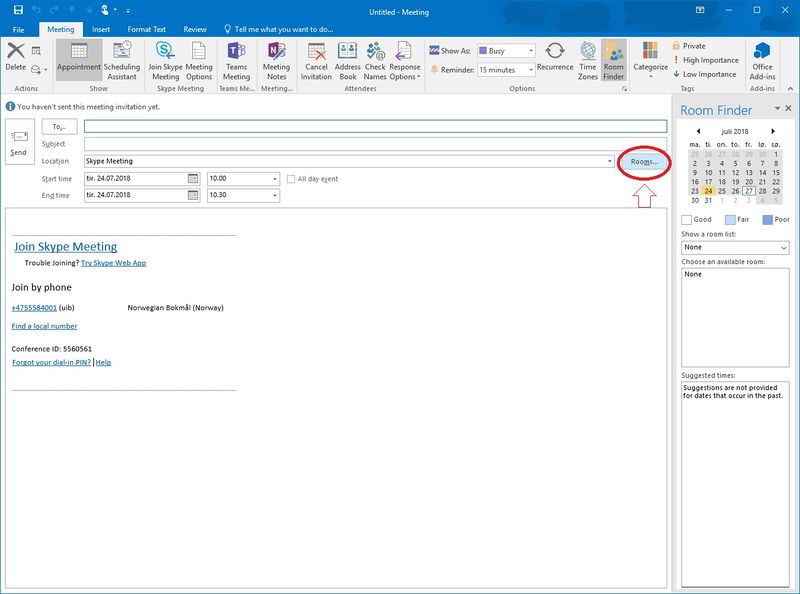Open Recurrence settings
This screenshot has height=594, width=800.
click(x=555, y=60)
